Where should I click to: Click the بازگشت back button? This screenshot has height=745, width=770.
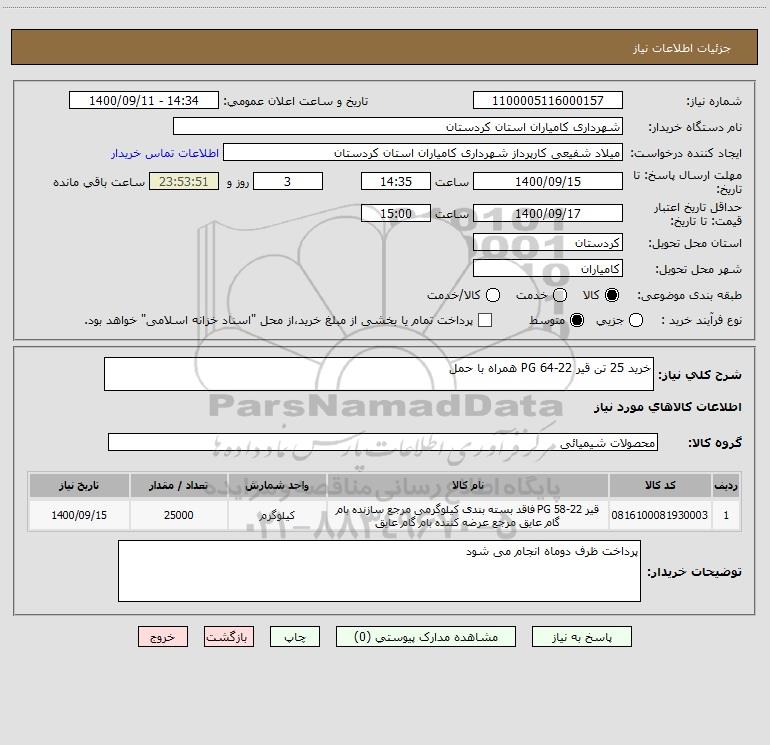(229, 637)
